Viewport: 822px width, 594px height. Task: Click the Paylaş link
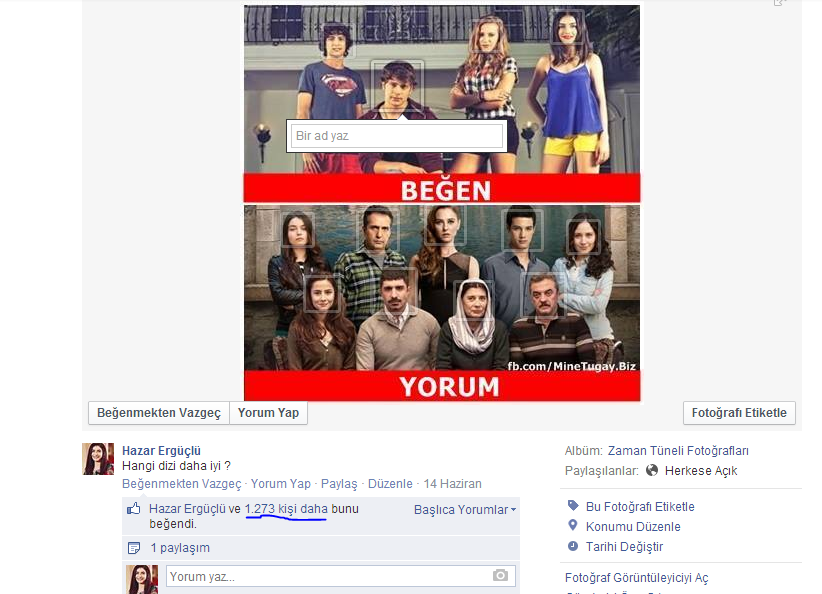[339, 484]
